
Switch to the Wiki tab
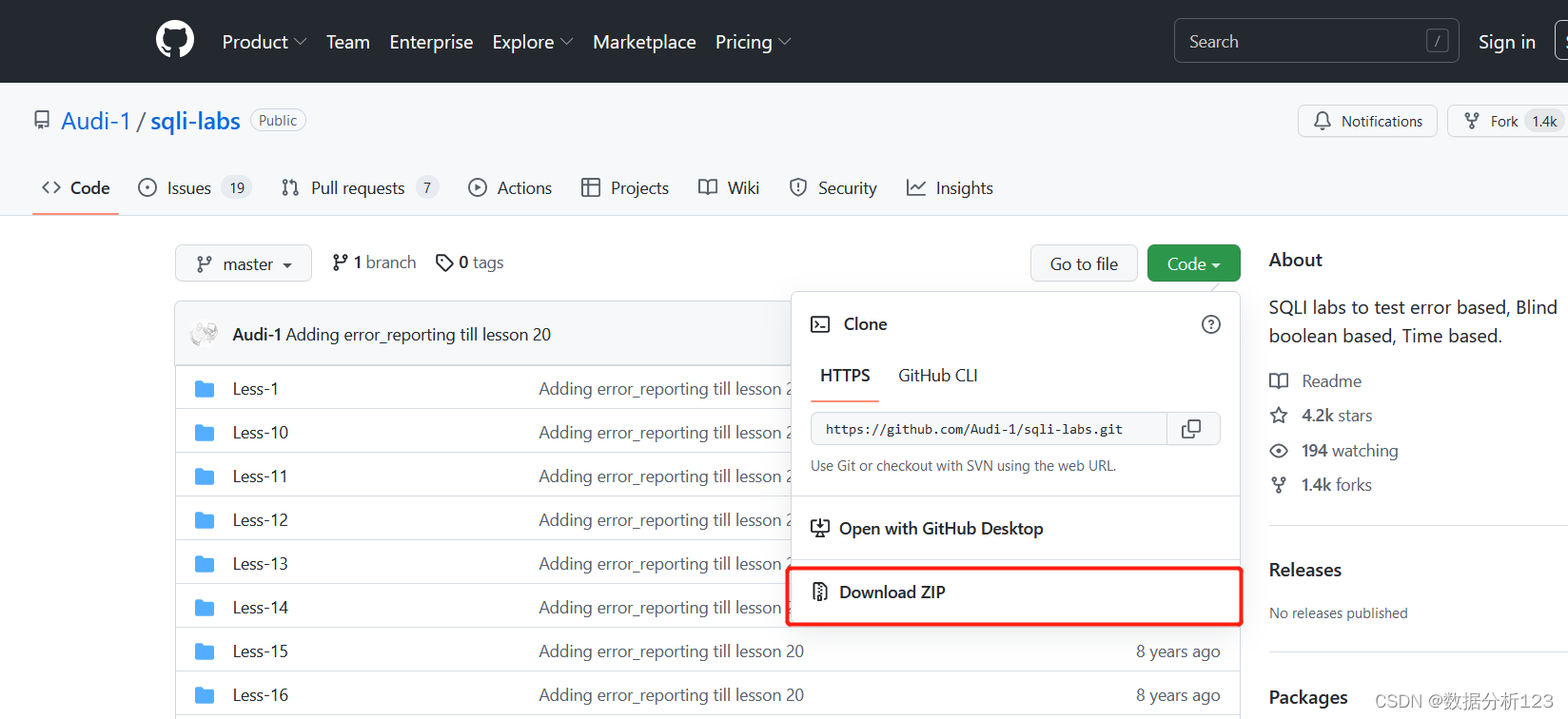click(x=729, y=187)
